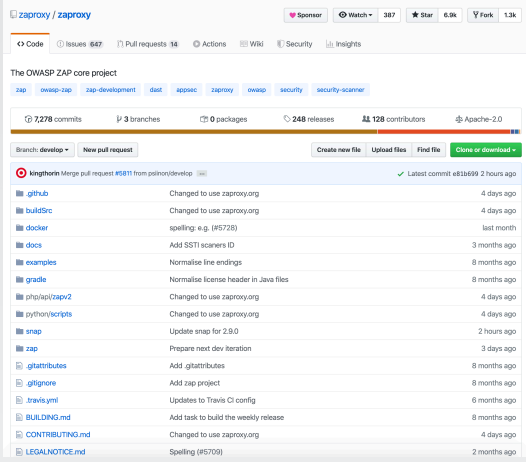
Task: Click the 0 packages link
Action: 223,119
